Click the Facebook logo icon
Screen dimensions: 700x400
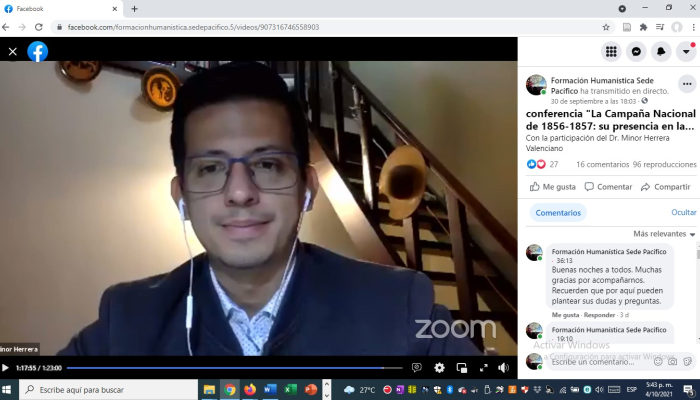(38, 51)
